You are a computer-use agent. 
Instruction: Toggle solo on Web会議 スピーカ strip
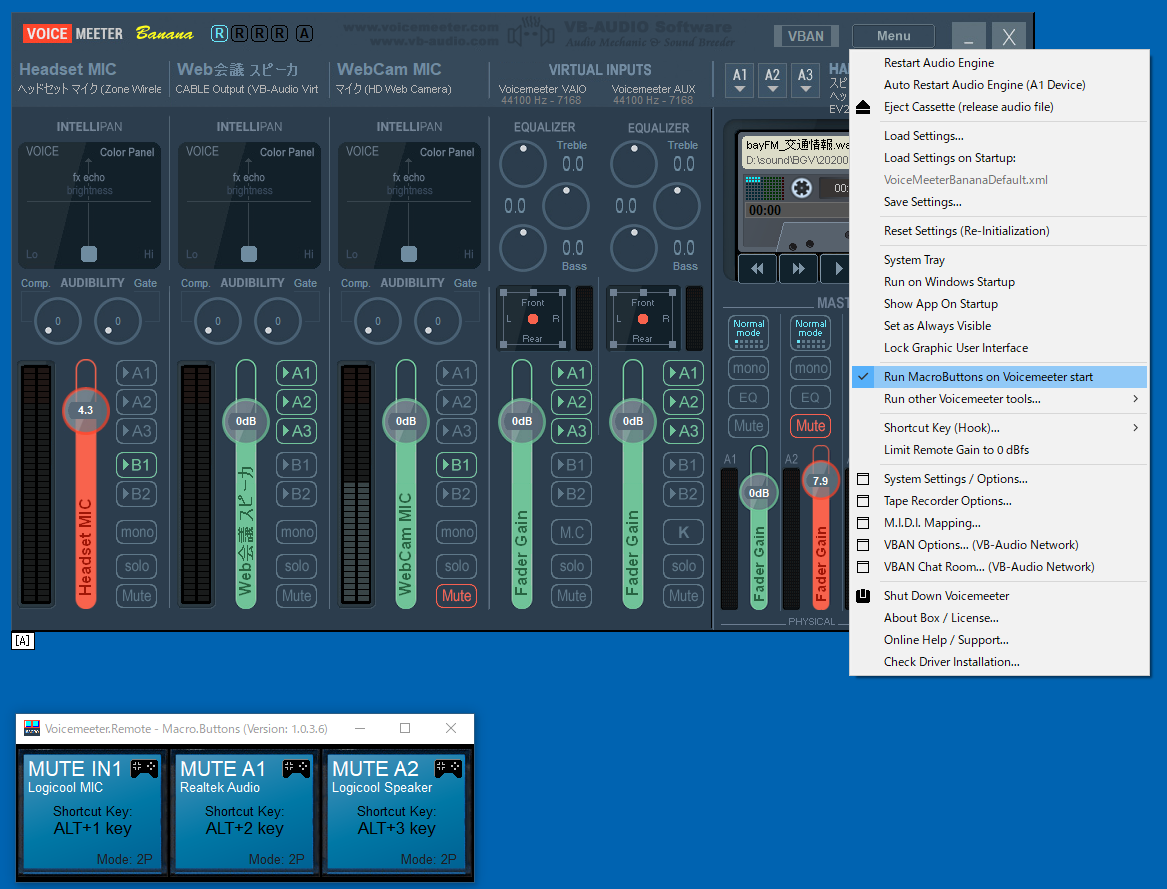click(297, 566)
